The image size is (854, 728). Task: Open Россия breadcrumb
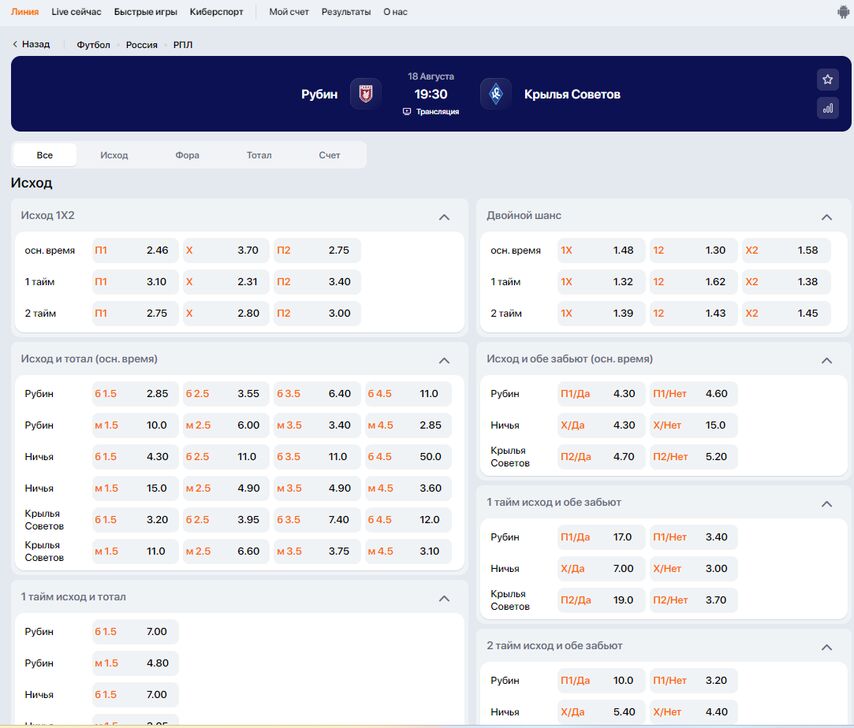tap(142, 45)
